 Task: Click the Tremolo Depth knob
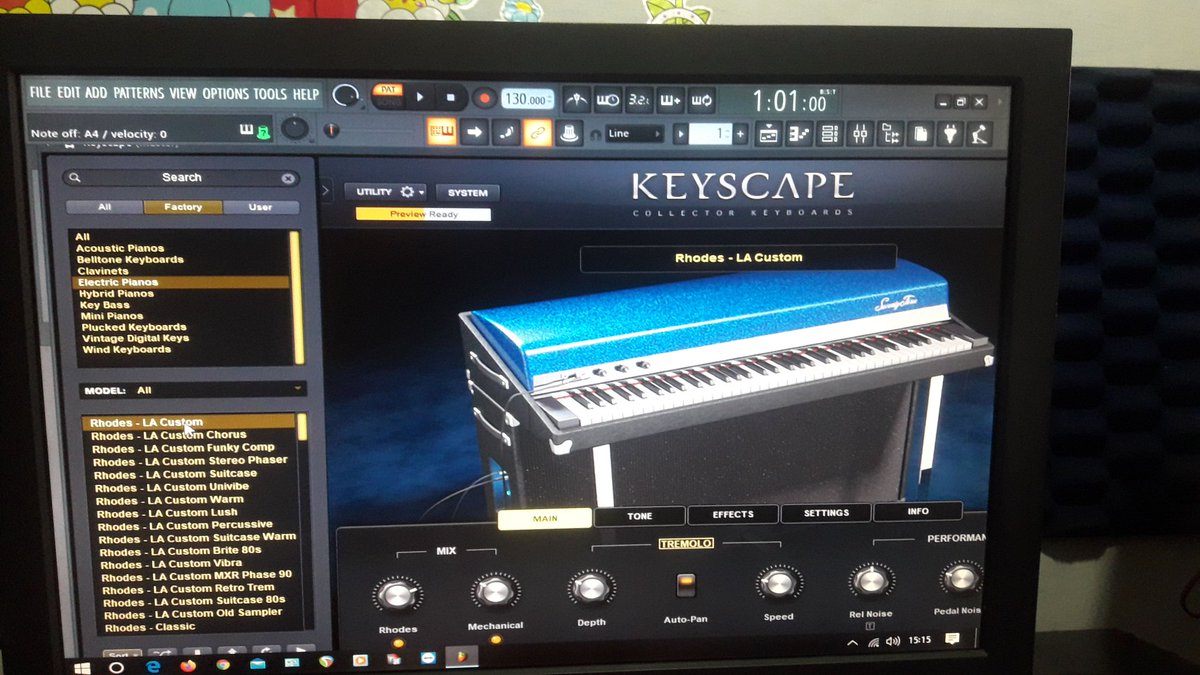[x=590, y=588]
